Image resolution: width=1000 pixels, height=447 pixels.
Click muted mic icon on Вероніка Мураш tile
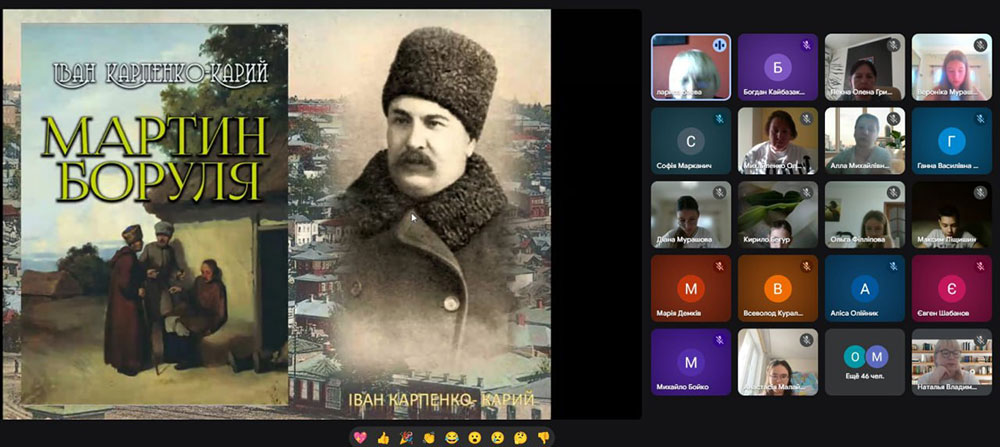(x=980, y=45)
